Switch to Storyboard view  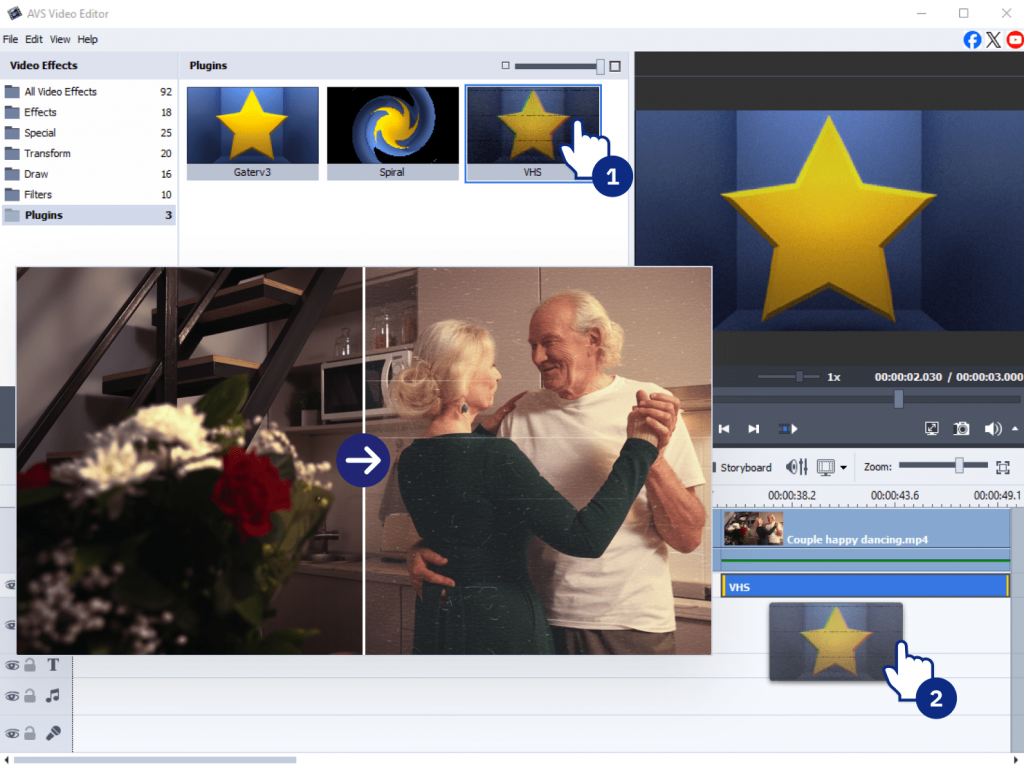tap(745, 467)
